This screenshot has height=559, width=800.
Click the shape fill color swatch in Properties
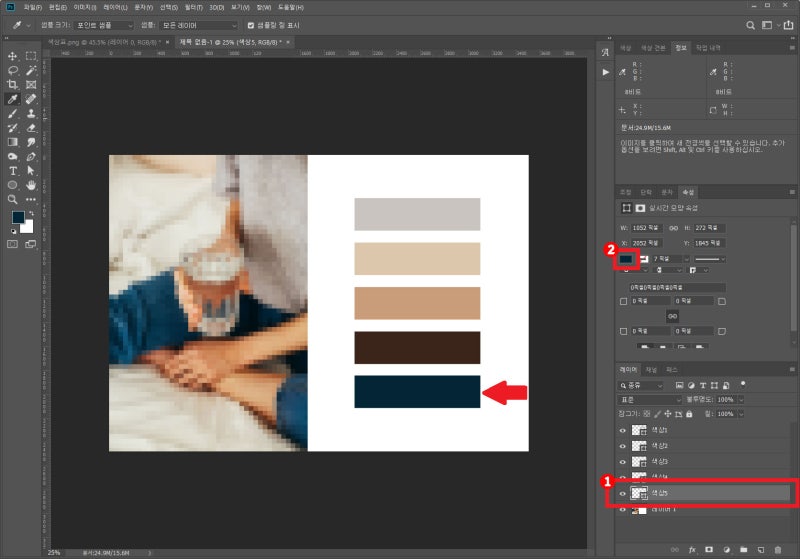point(626,259)
